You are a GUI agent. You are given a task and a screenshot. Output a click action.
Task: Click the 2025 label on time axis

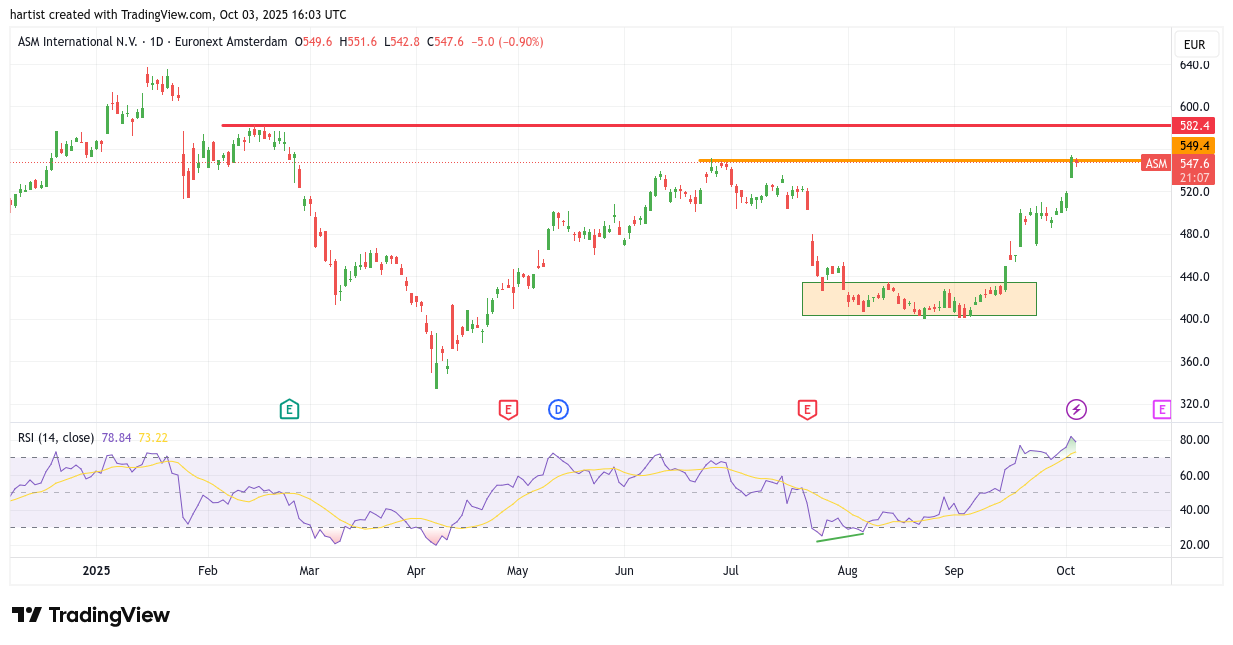[x=96, y=571]
